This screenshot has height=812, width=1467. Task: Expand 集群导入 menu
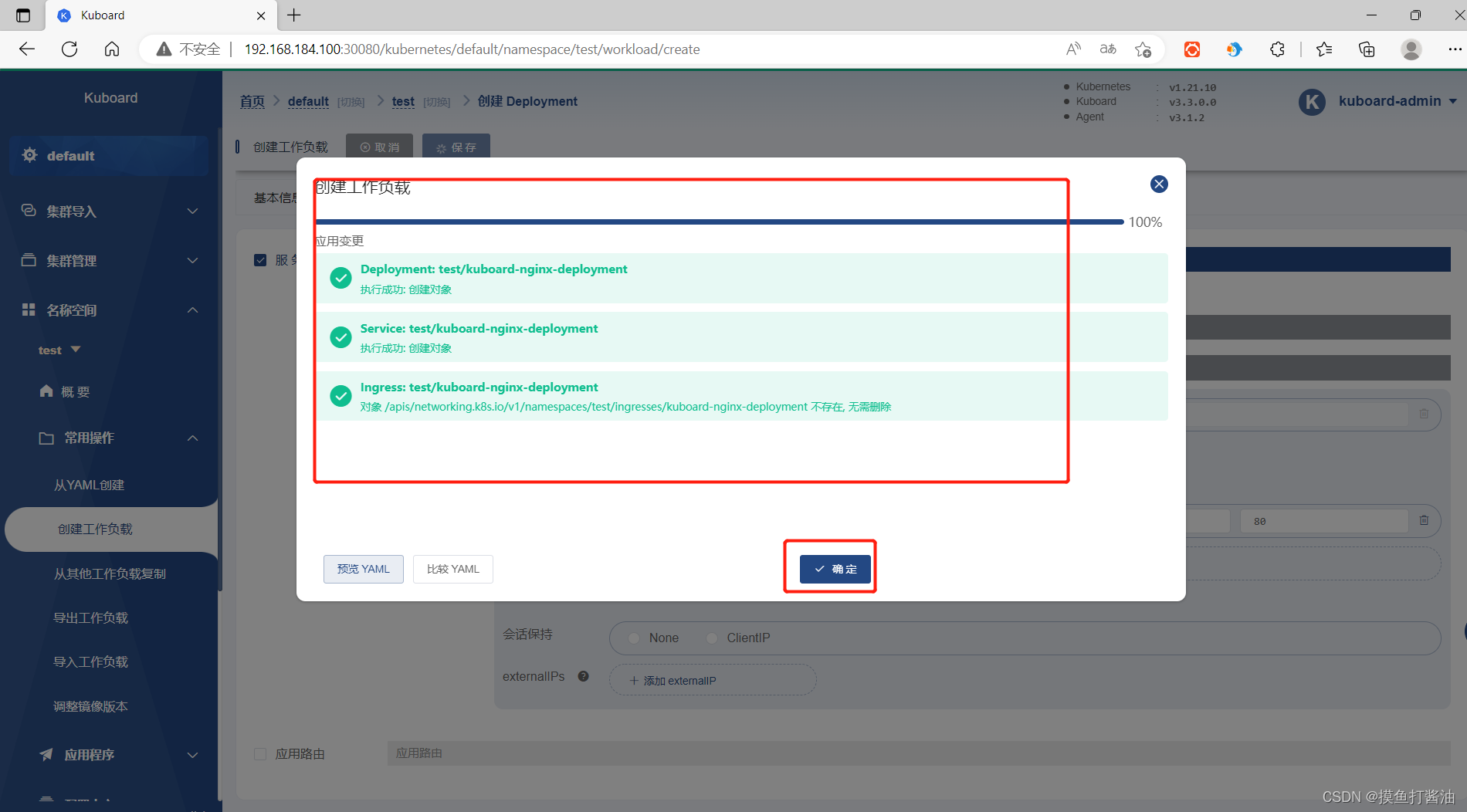pos(109,211)
